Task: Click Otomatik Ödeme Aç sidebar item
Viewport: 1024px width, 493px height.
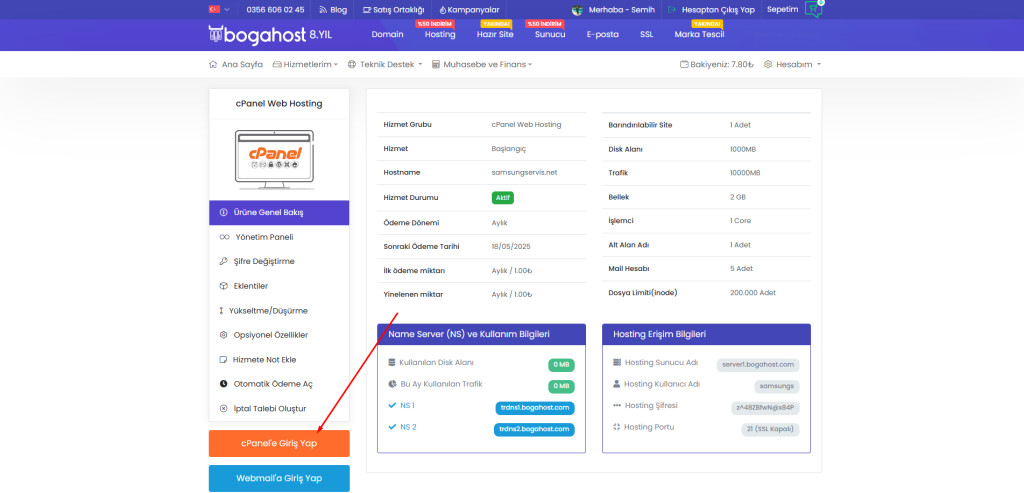Action: click(x=279, y=384)
